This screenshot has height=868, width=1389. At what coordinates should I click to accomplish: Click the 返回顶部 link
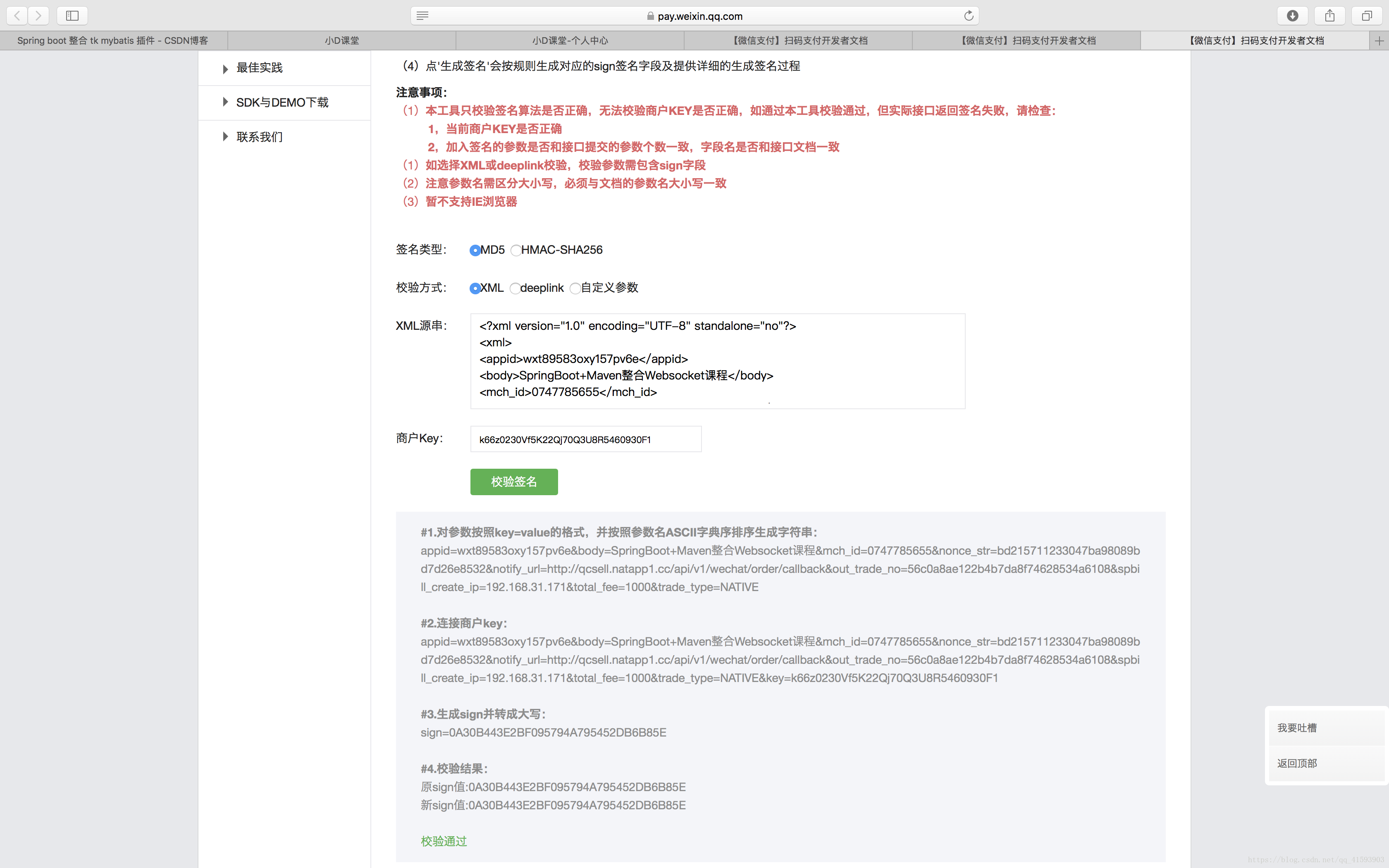click(x=1296, y=763)
